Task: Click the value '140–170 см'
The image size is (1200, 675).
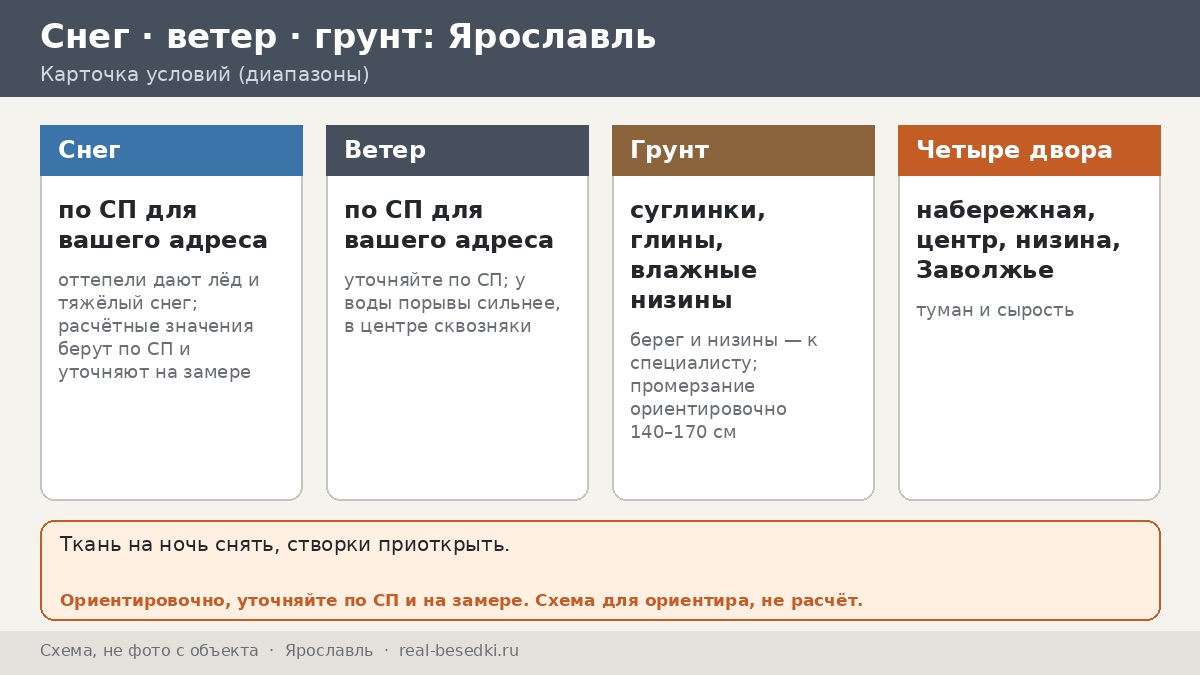Action: [x=683, y=433]
